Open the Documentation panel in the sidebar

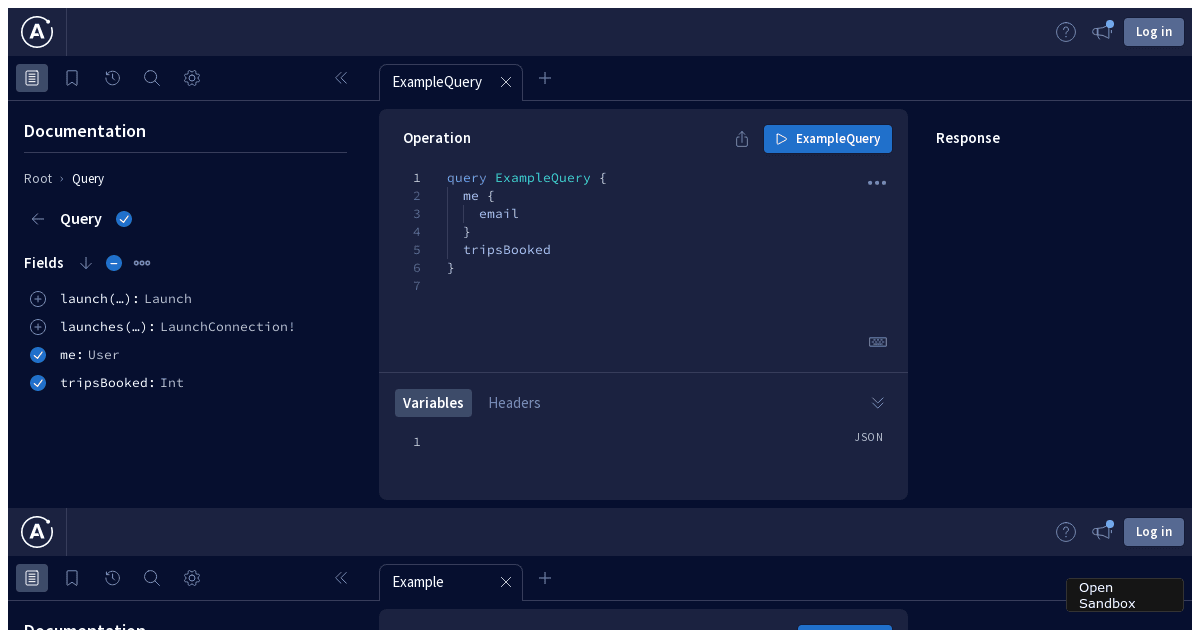(32, 77)
